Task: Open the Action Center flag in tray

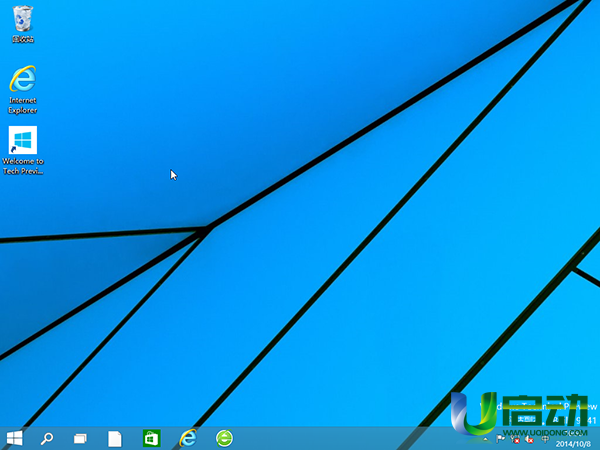Action: coord(500,439)
